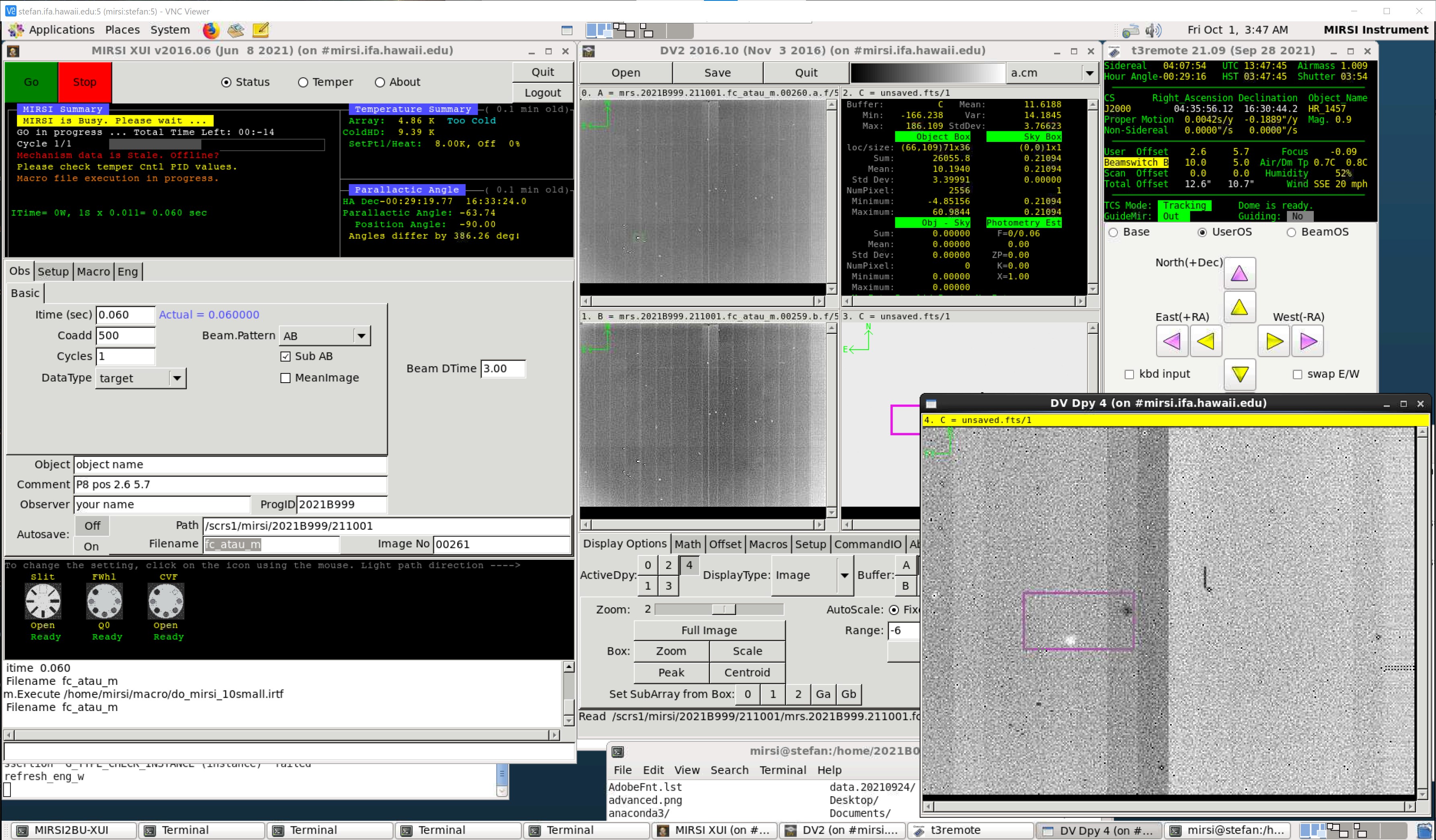Enable the MeanImage checkbox
1436x840 pixels.
point(285,378)
